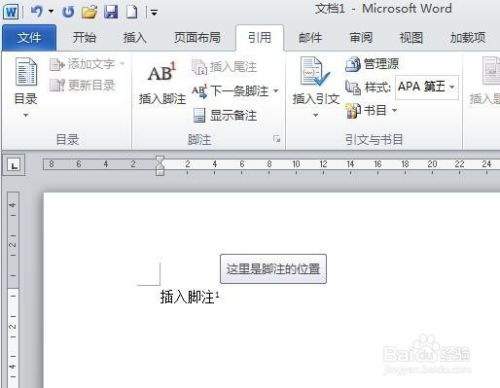The width and height of the screenshot is (500, 388).
Task: Click the 样式 label icon
Action: (353, 88)
